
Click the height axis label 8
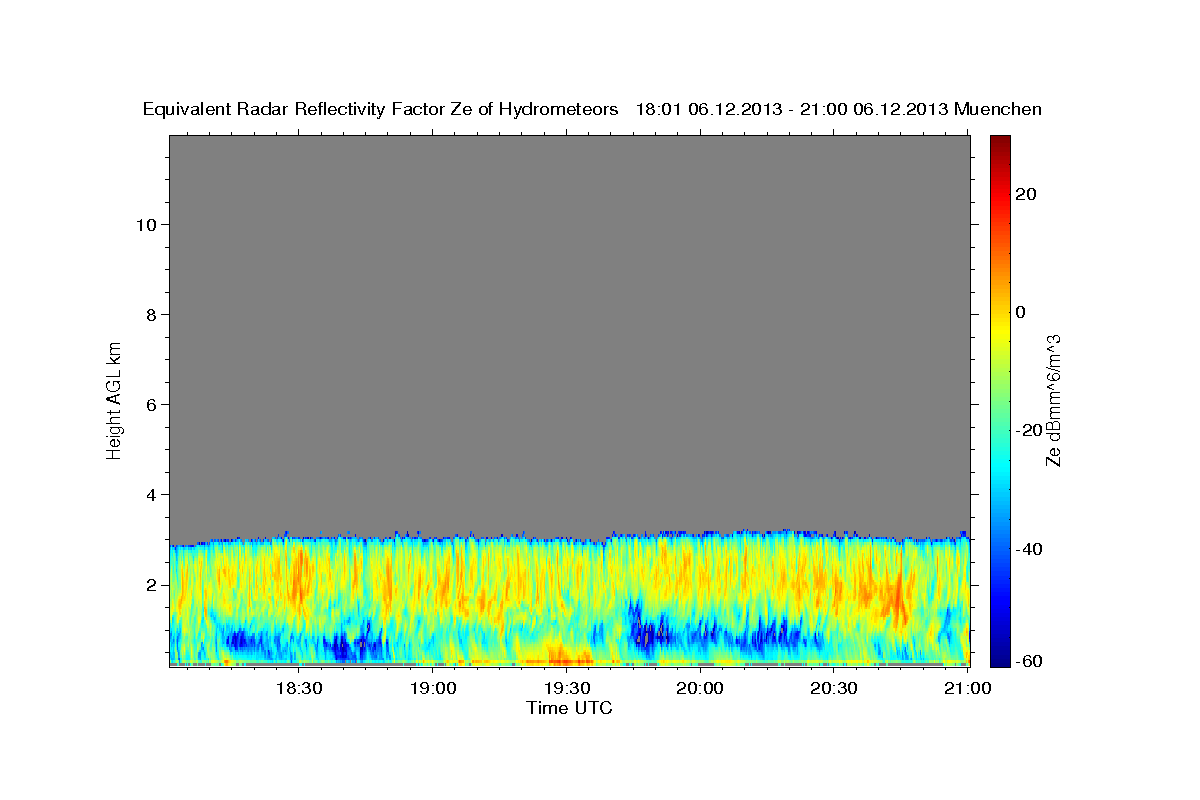coord(152,314)
